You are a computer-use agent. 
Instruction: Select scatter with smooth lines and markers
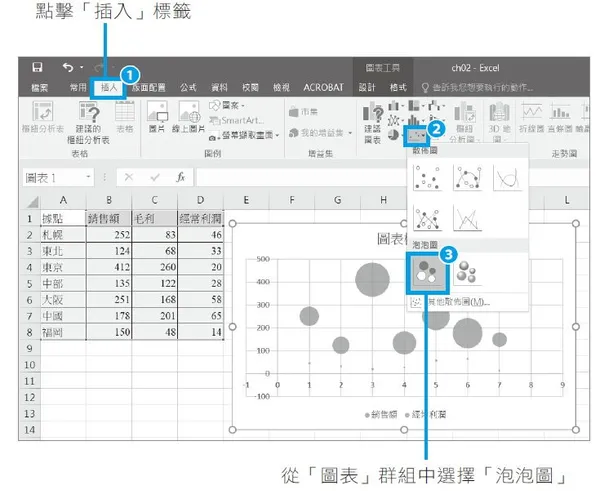tap(467, 178)
